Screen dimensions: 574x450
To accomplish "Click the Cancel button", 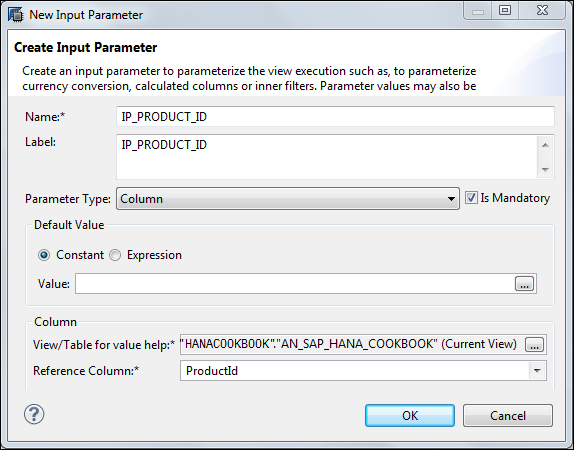I will tap(508, 416).
